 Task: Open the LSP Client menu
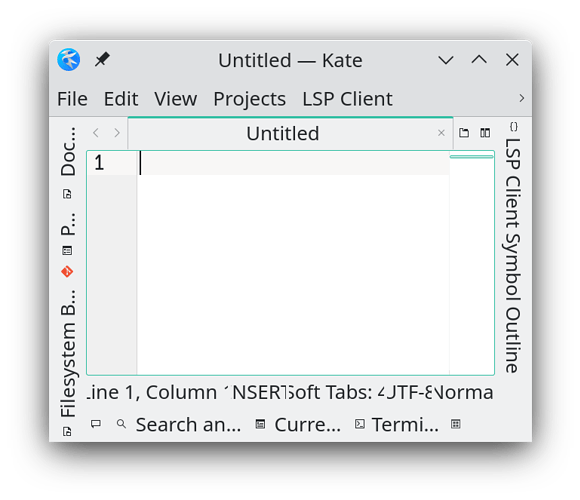[347, 99]
